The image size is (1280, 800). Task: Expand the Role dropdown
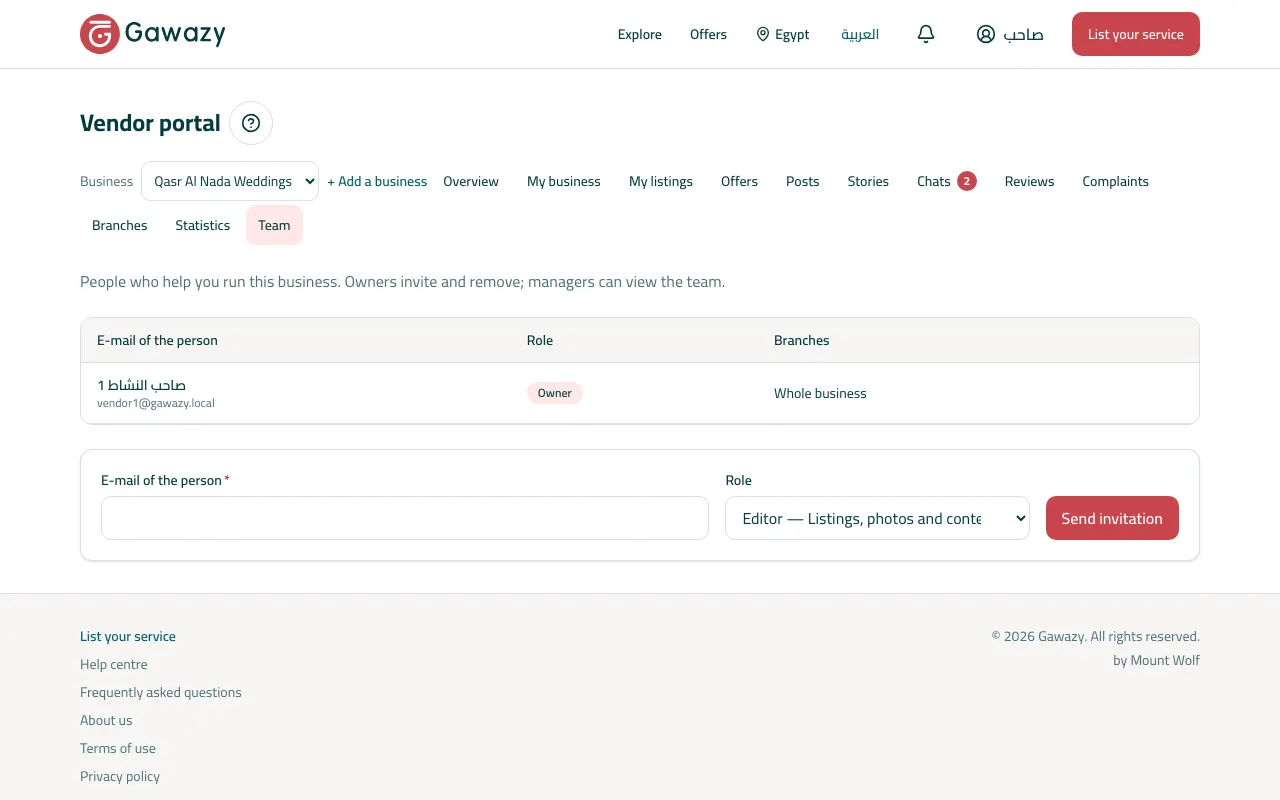[877, 518]
